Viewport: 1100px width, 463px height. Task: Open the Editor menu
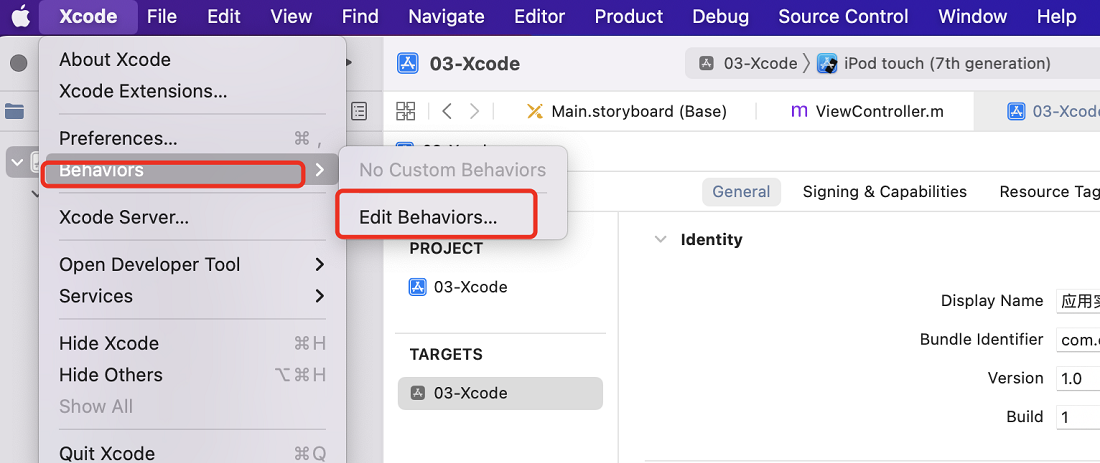(x=539, y=17)
